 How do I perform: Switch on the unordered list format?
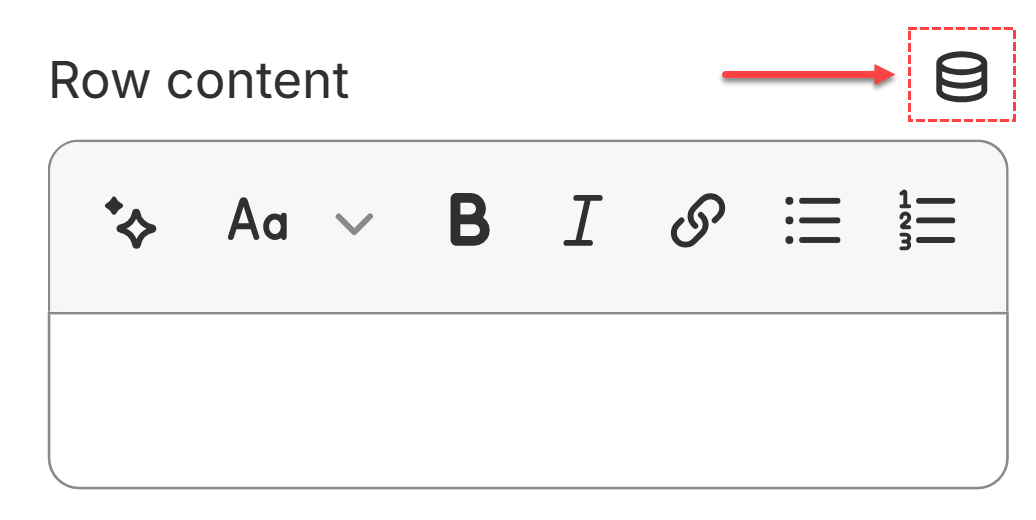pyautogui.click(x=813, y=220)
